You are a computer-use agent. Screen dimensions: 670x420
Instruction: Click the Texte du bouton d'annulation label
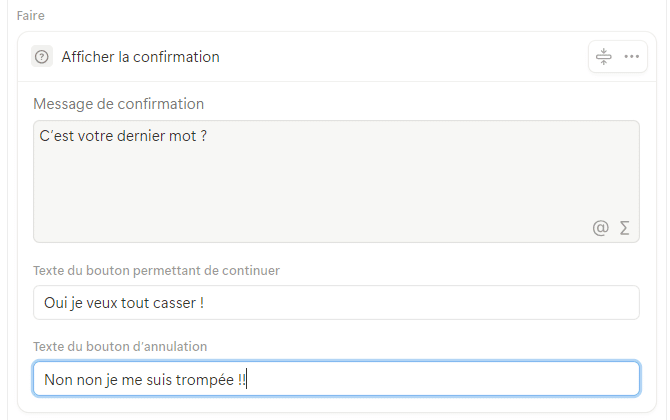(120, 346)
